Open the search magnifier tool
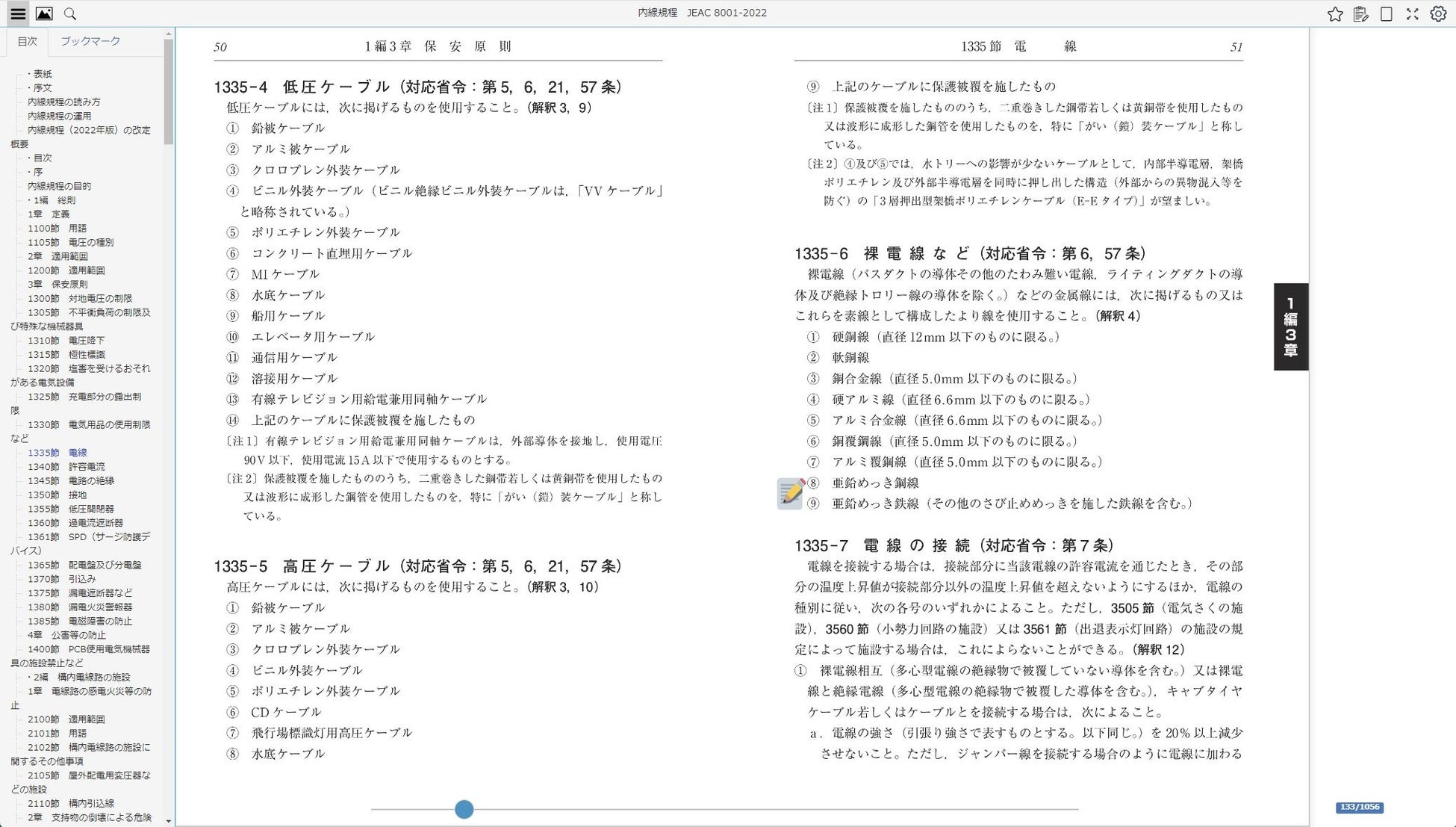The image size is (1456, 827). [x=70, y=13]
